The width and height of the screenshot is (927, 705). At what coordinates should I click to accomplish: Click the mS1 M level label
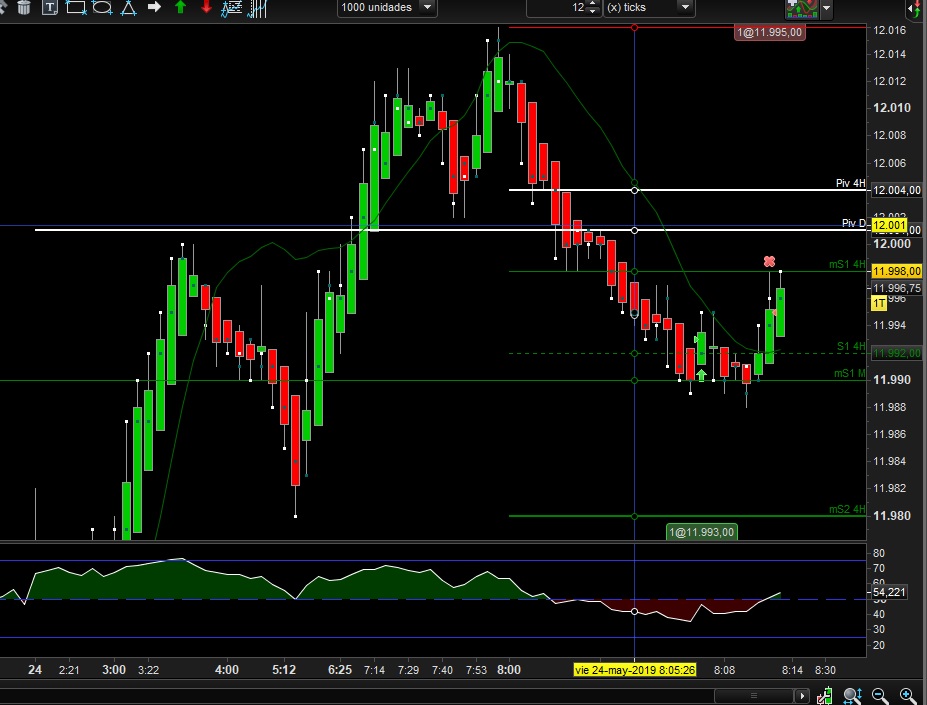tap(850, 373)
